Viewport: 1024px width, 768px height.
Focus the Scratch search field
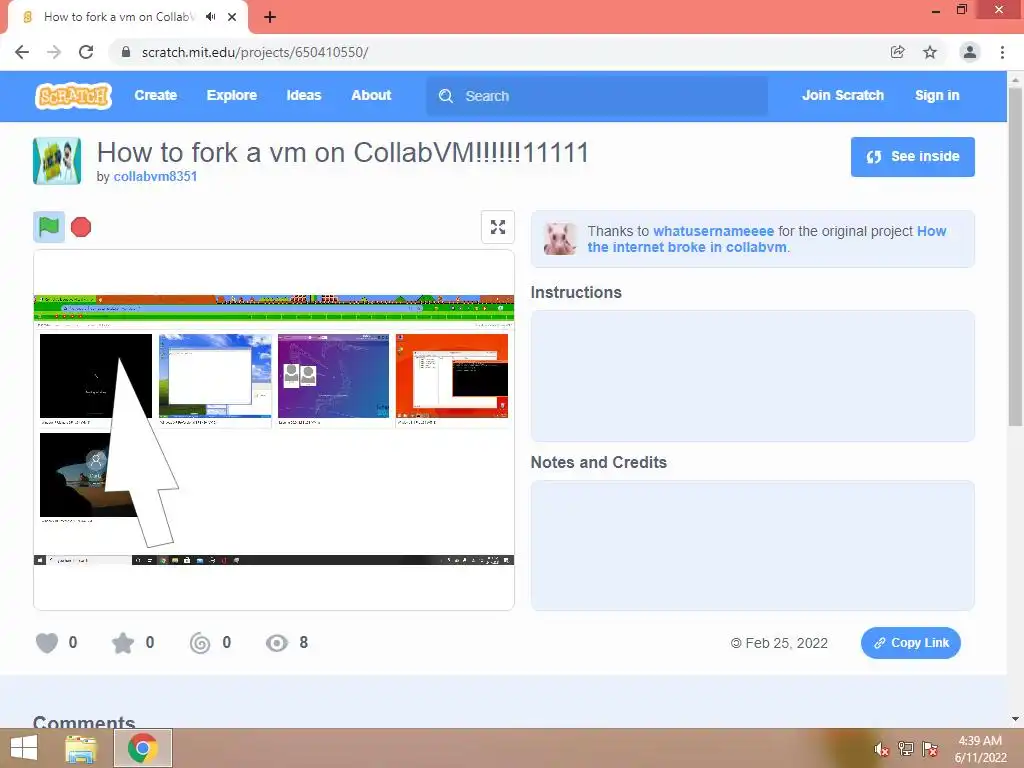point(597,96)
